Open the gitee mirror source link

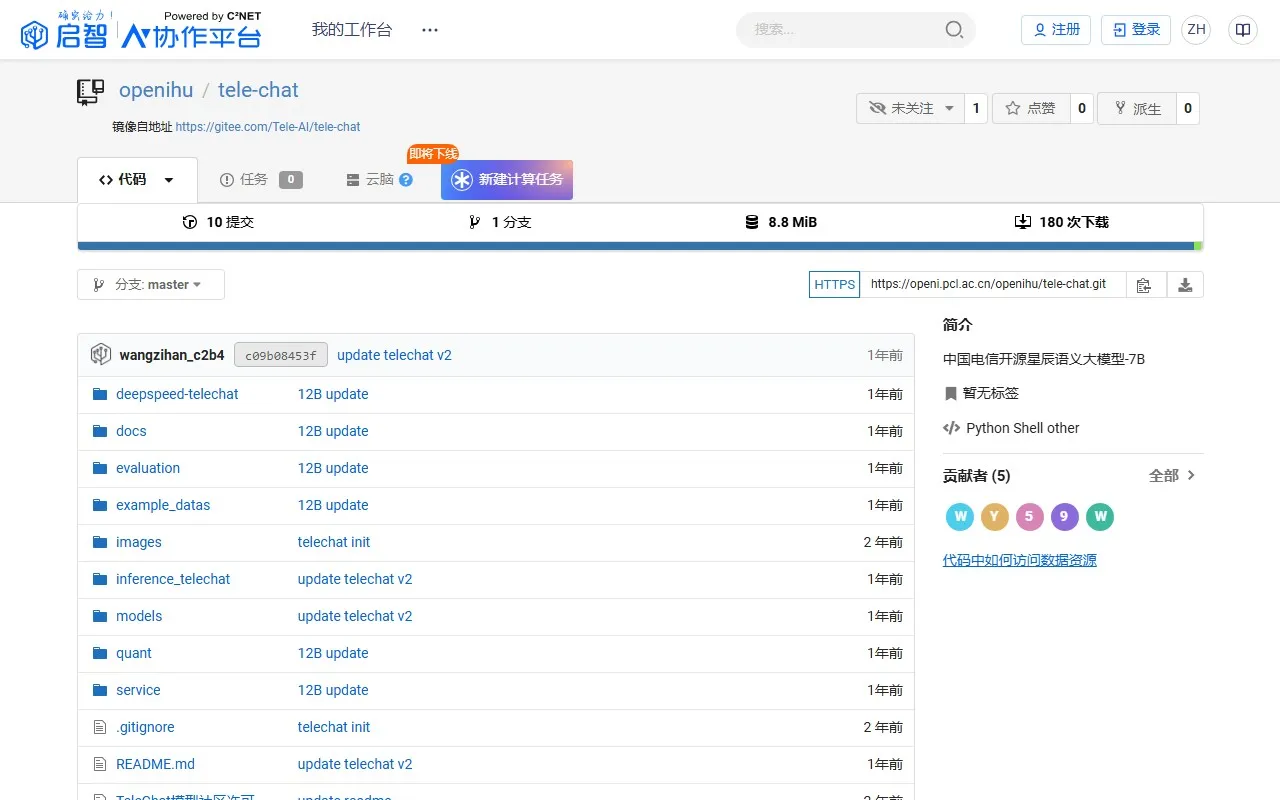tap(267, 127)
